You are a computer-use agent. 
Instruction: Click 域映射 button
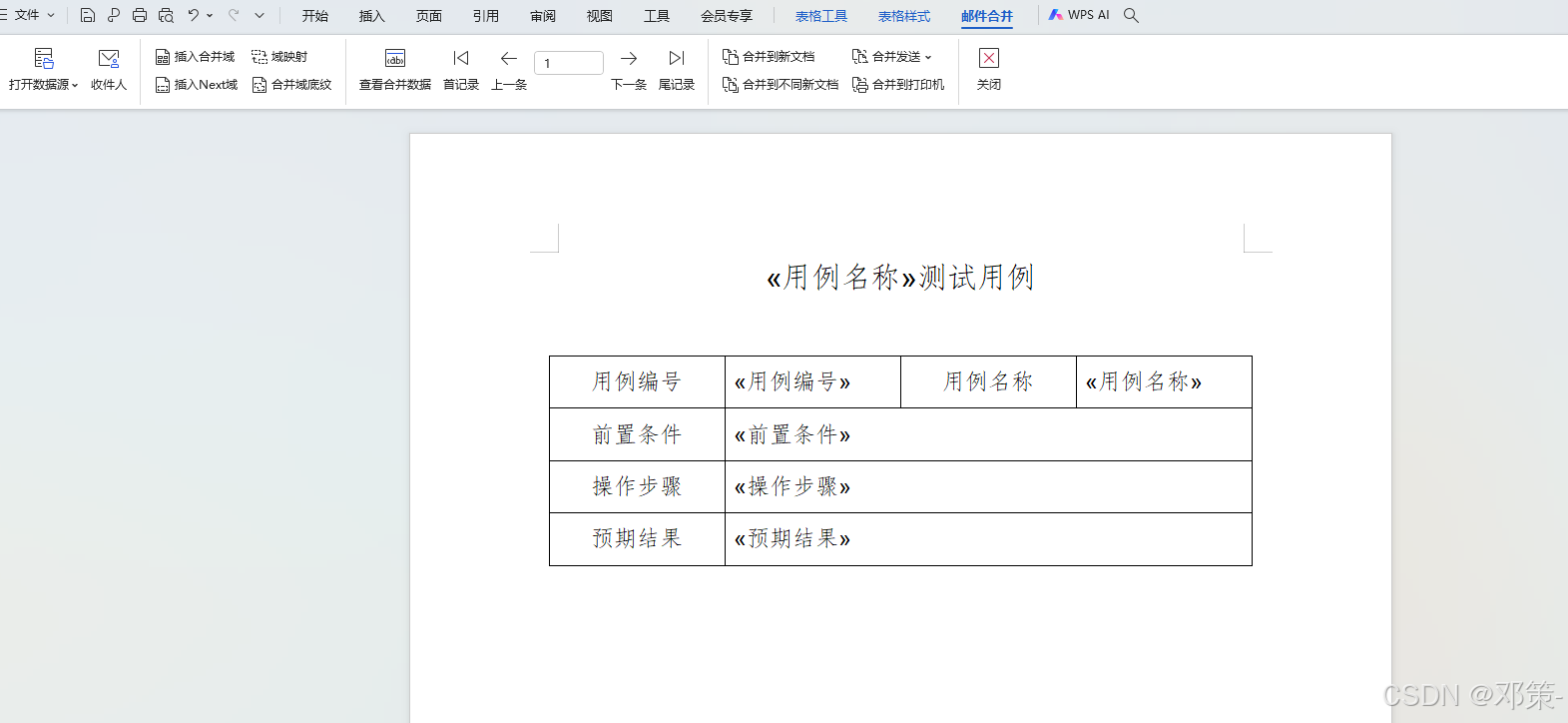[x=280, y=57]
